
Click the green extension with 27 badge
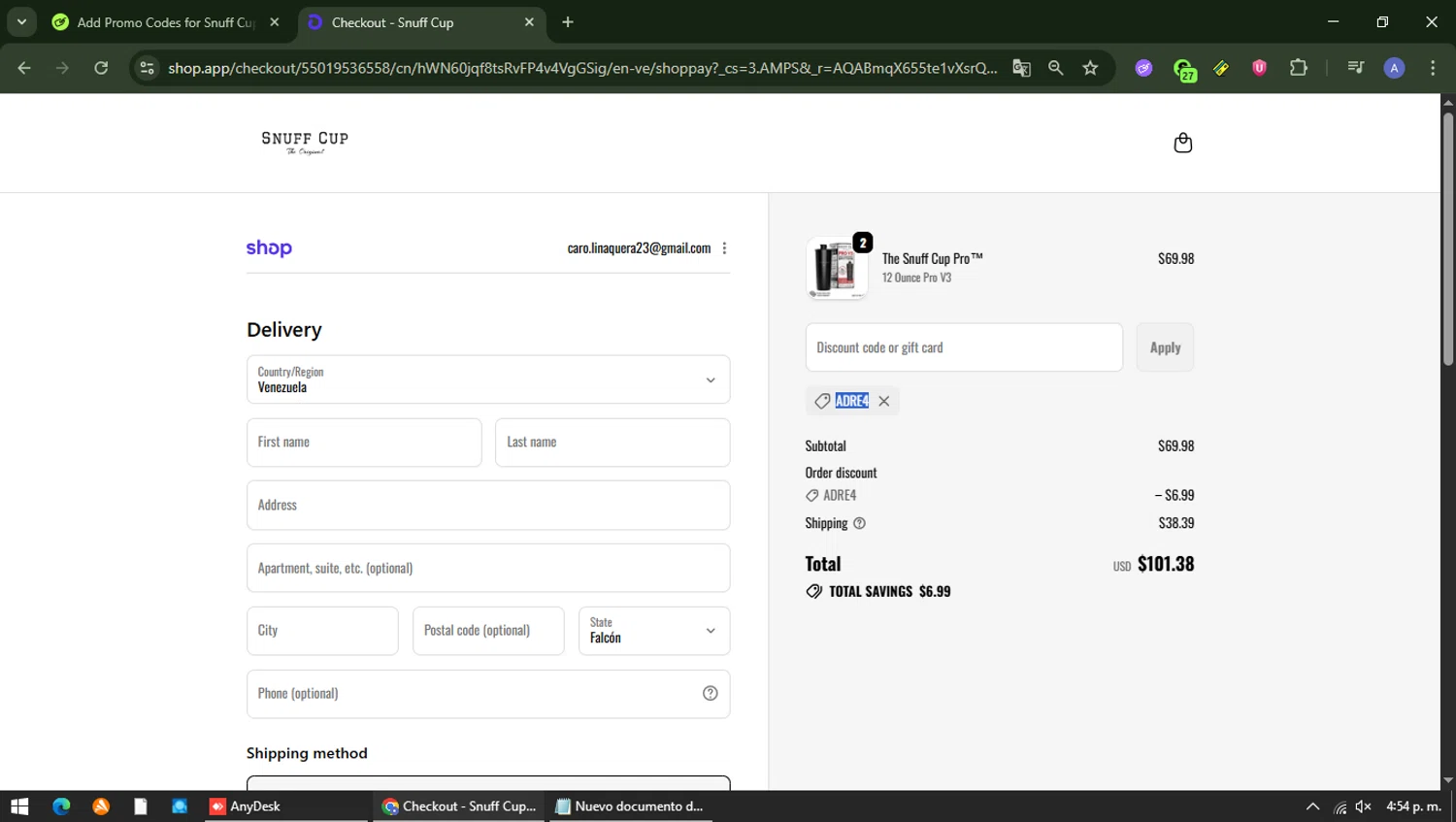tap(1183, 69)
